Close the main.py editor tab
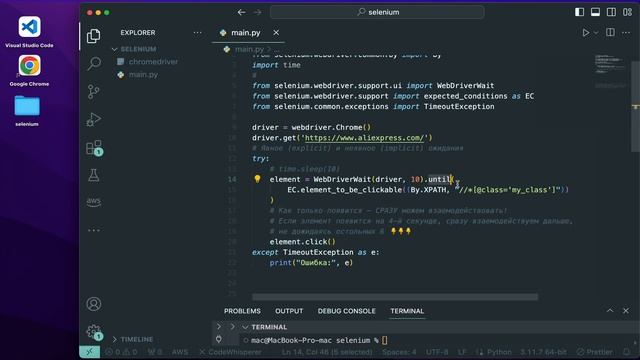 (x=276, y=33)
